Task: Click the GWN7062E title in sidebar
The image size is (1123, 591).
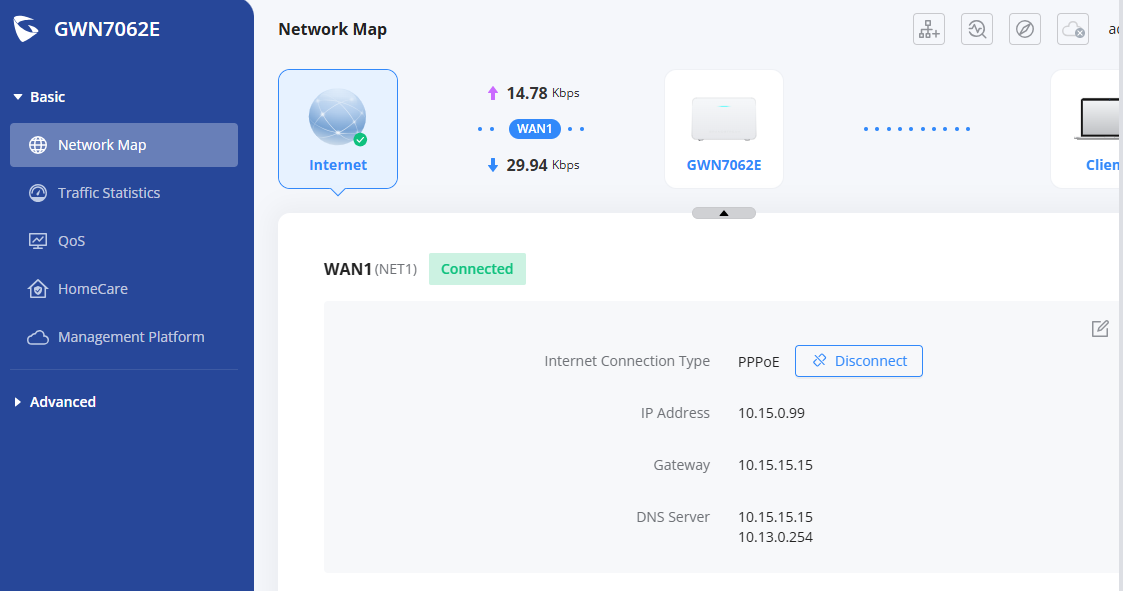Action: 107,29
